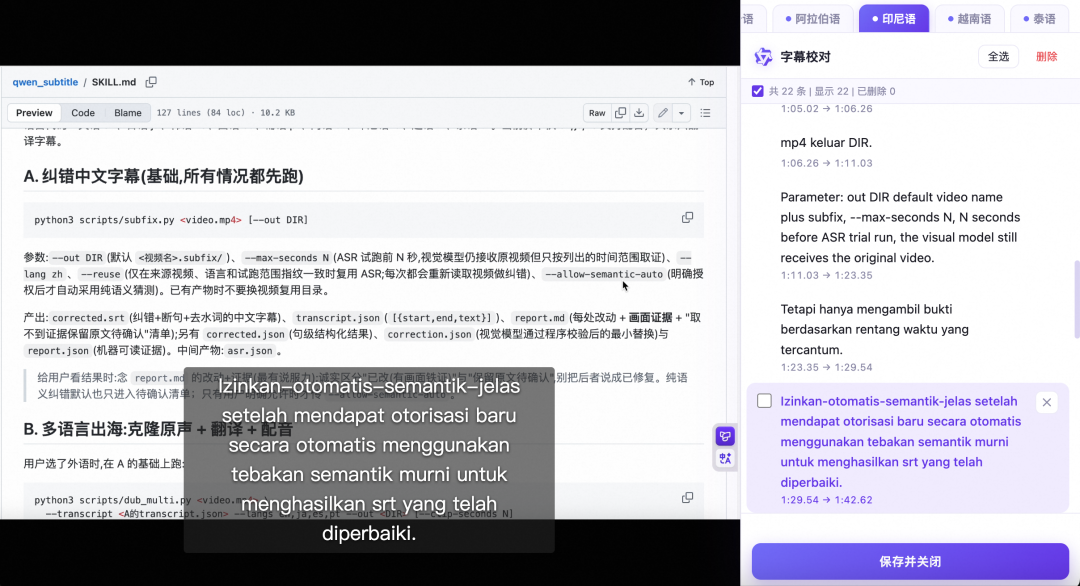
Task: Click the '127 lines (84 loc) · 10.2 KB' info
Action: 225,113
